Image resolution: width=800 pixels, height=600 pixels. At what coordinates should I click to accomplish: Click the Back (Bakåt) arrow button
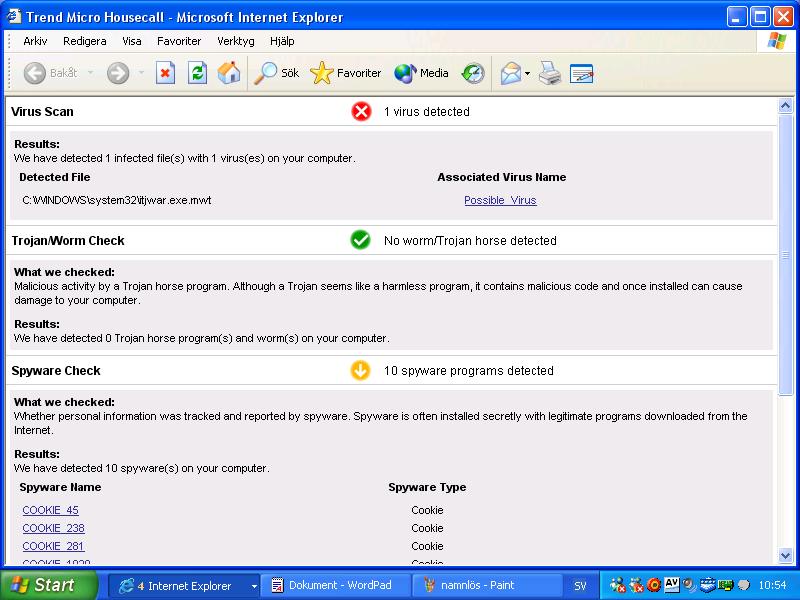coord(35,73)
